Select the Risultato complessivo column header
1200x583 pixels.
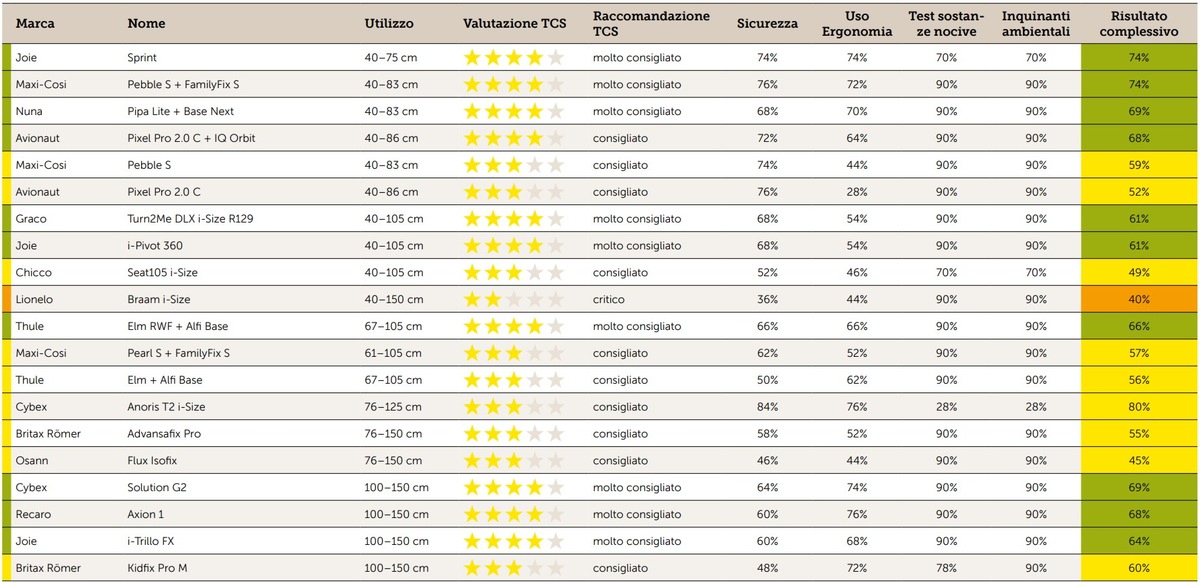point(1138,24)
